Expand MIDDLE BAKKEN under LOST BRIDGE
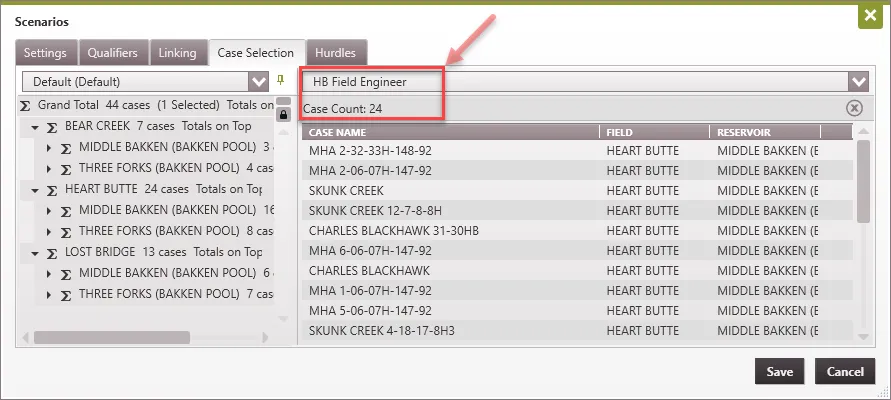Image resolution: width=891 pixels, height=400 pixels. [x=49, y=273]
